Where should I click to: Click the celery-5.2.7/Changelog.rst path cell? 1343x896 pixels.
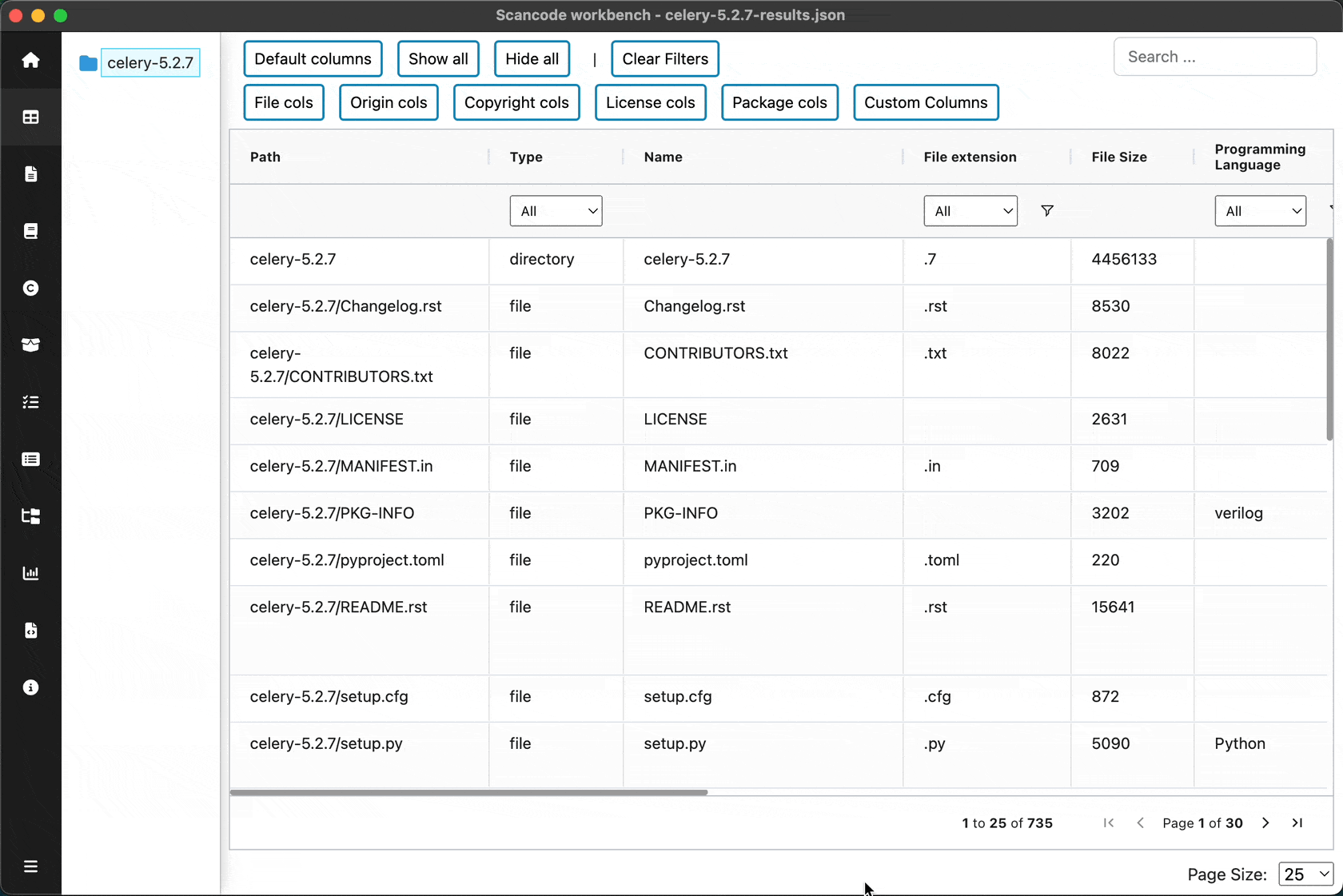(x=359, y=307)
